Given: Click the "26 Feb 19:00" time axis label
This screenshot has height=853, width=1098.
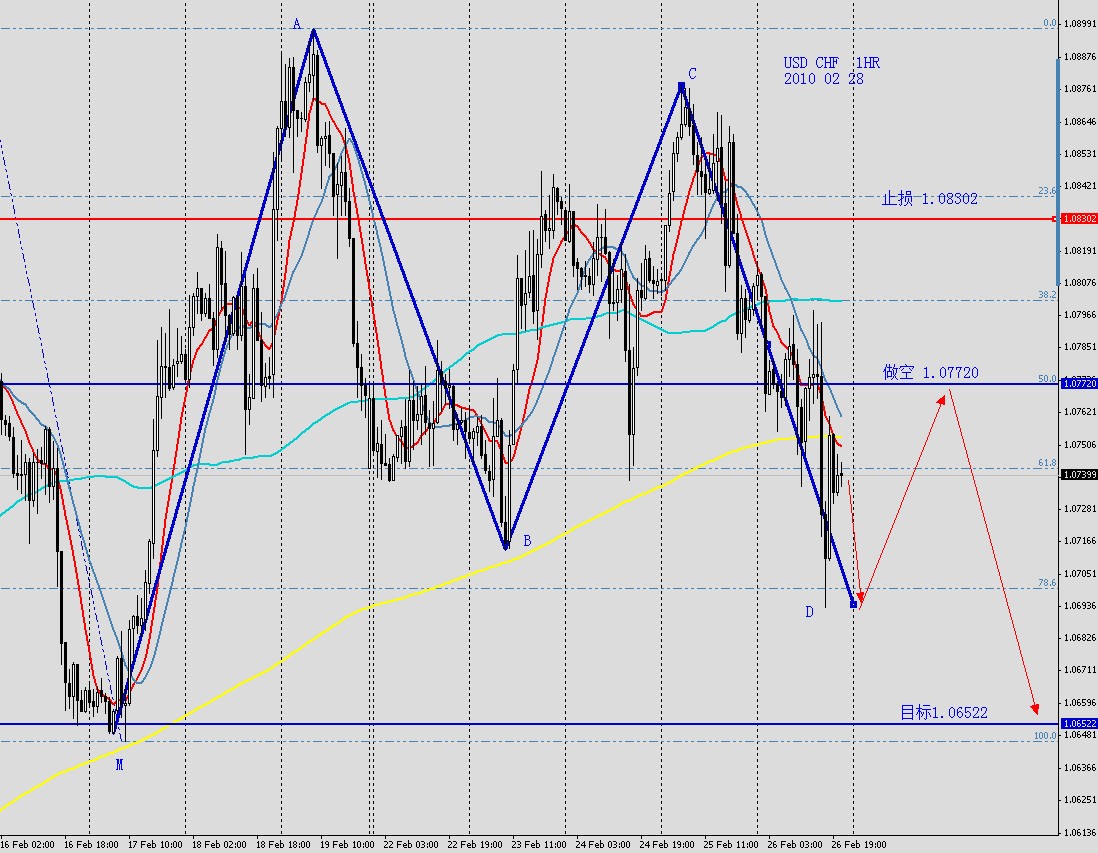Looking at the screenshot, I should coord(857,843).
